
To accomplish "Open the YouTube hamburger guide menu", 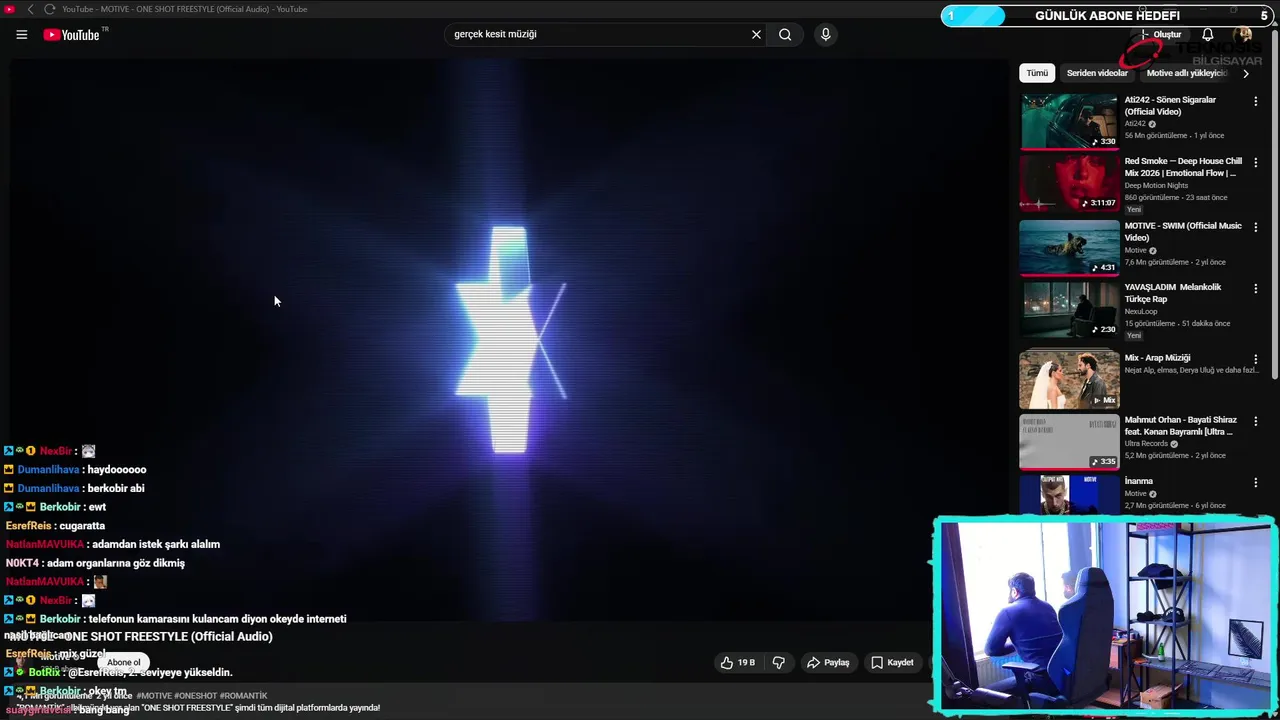I will [22, 34].
